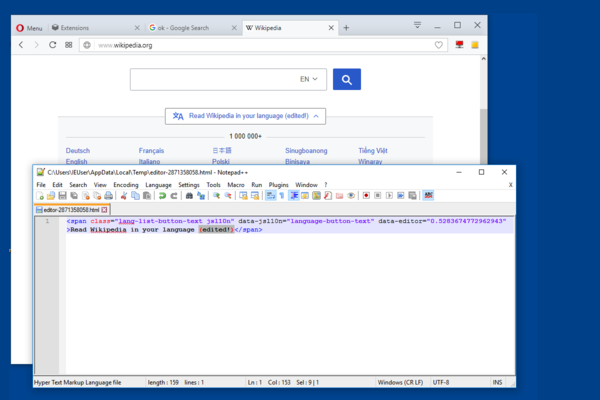This screenshot has height=400, width=600.
Task: Open the Edit menu in Notepad++
Action: click(x=57, y=185)
